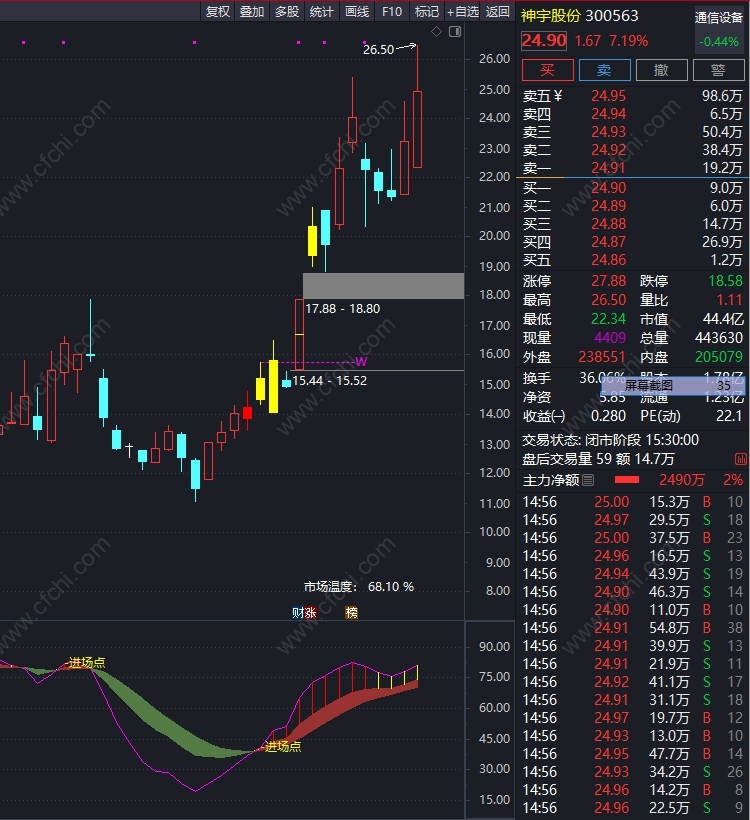750x820 pixels.
Task: Click the 财 badge under the chart
Action: click(298, 612)
